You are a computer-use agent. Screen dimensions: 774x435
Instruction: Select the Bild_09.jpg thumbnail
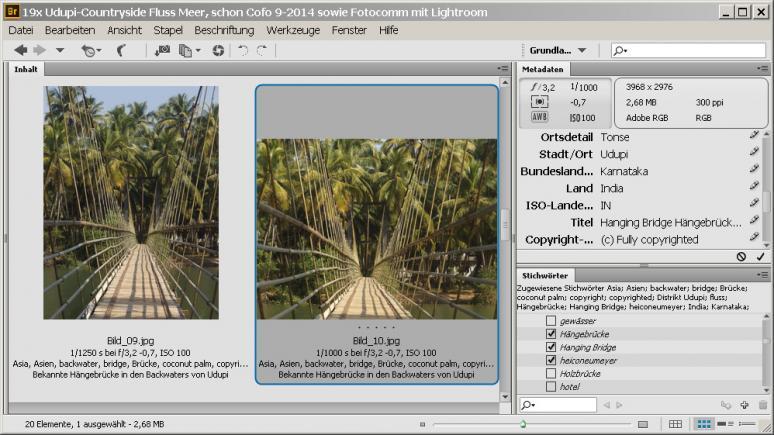[x=131, y=202]
